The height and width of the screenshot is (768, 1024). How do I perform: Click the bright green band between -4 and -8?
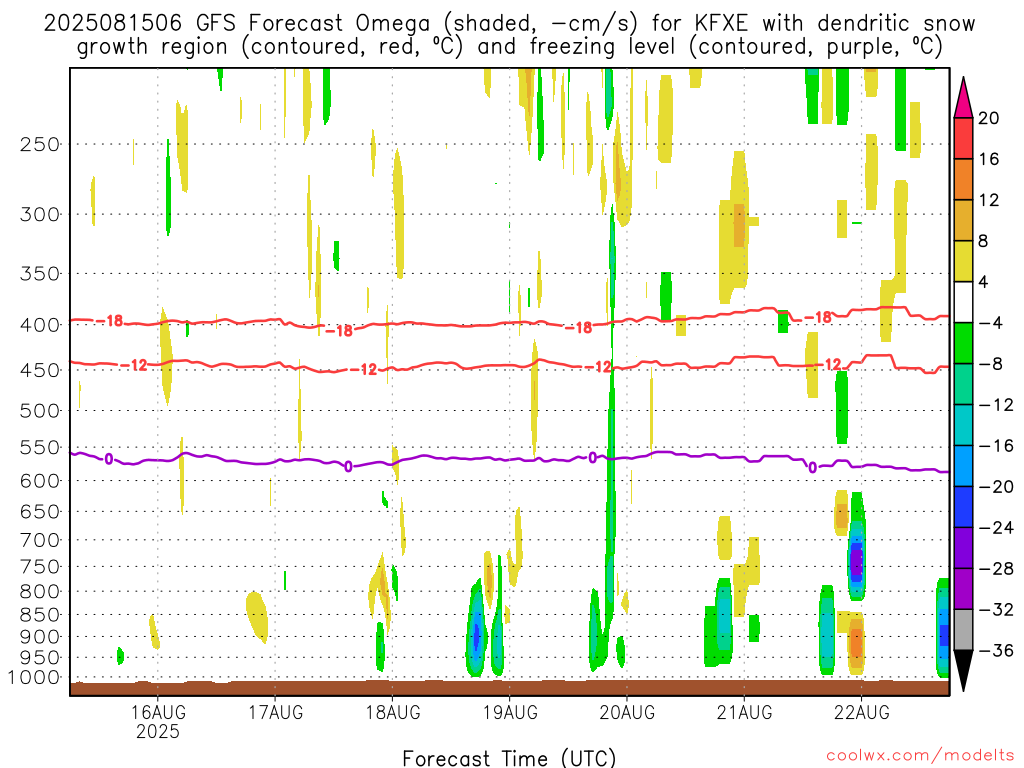point(963,344)
